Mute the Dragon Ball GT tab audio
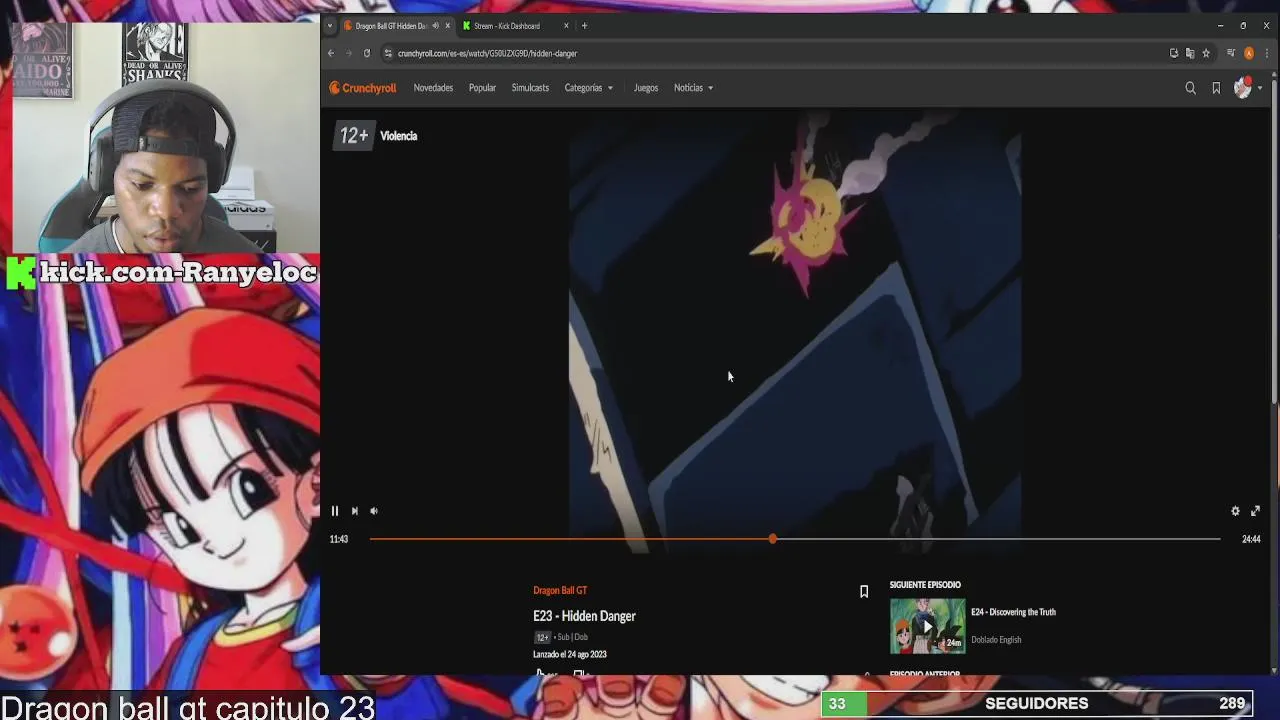This screenshot has height=720, width=1280. (x=435, y=26)
